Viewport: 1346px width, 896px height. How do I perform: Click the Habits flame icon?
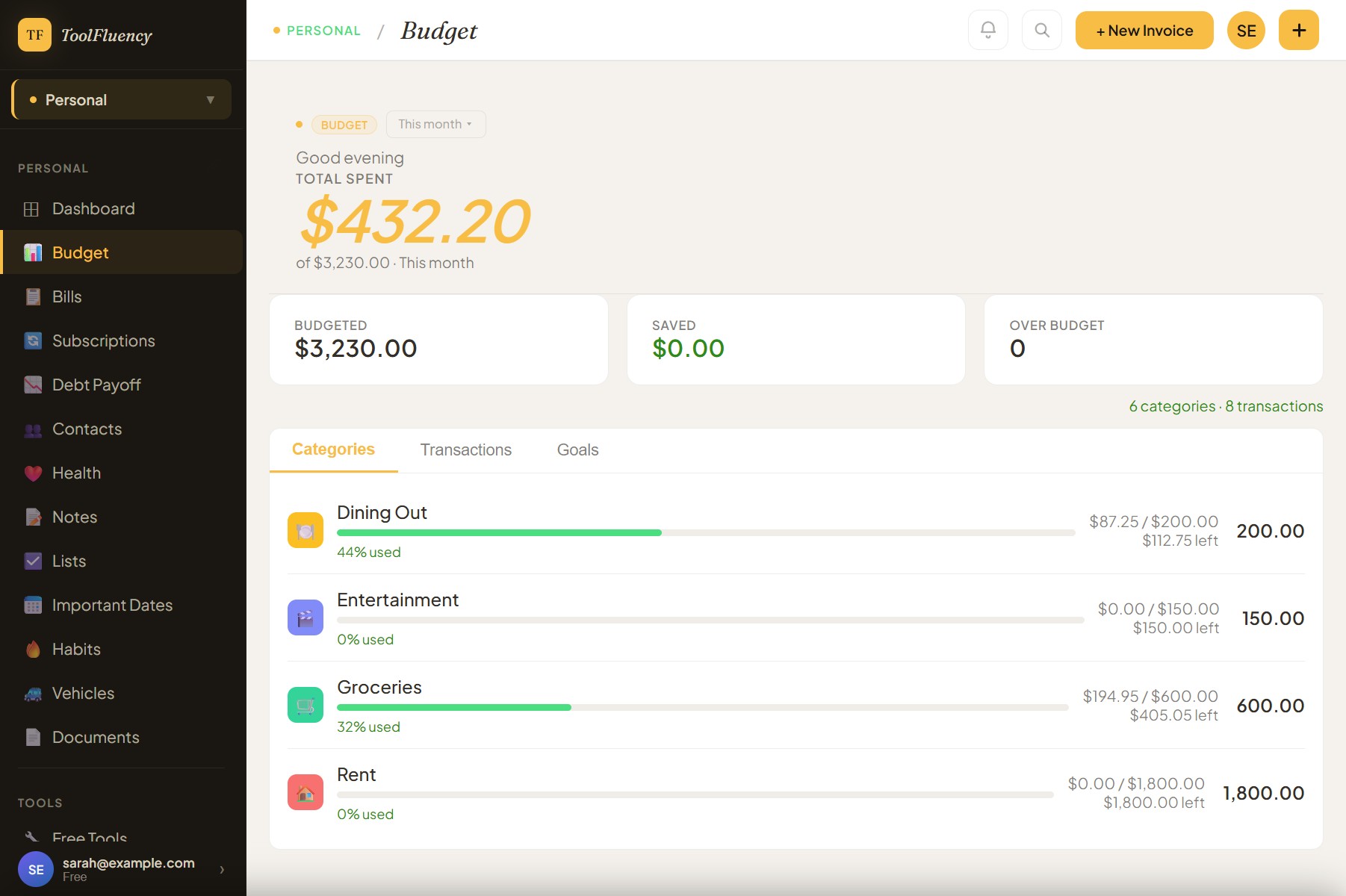33,649
